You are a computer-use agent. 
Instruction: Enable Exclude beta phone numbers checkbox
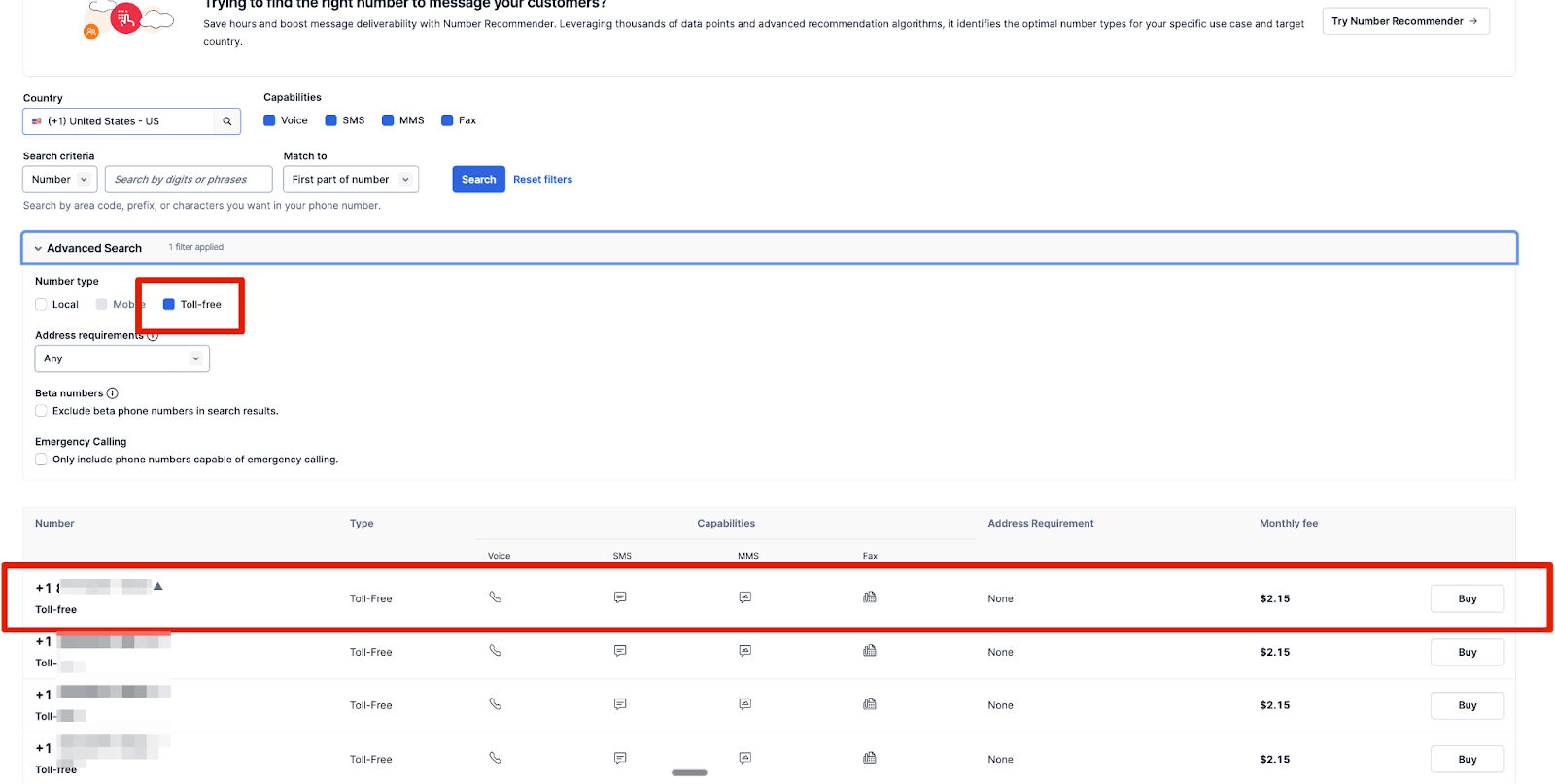(x=41, y=411)
